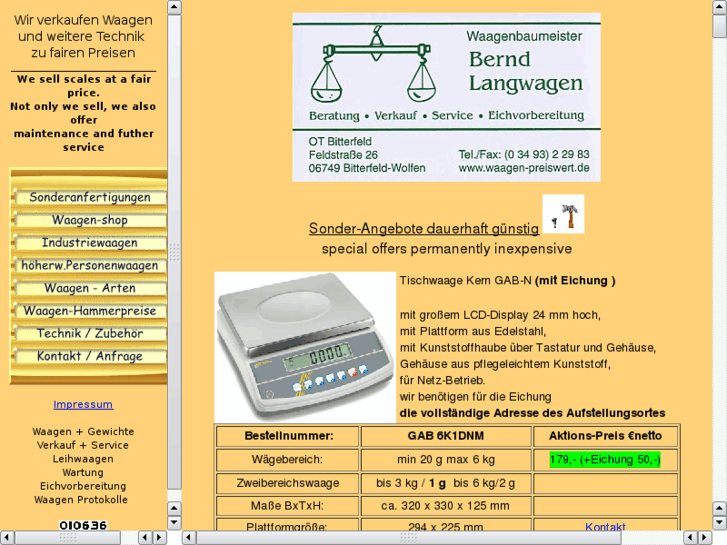
Task: Click the hammer icon beside Sonder-Angebote
Action: coord(563,214)
